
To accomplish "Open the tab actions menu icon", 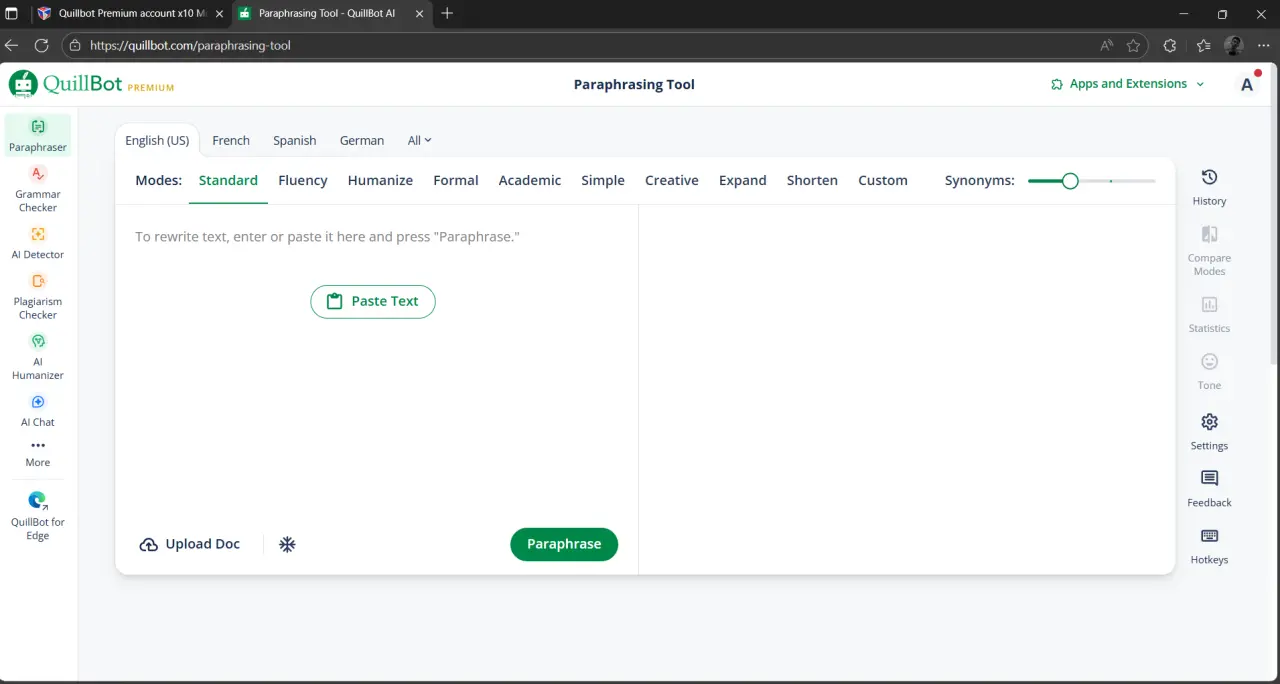I will [12, 14].
